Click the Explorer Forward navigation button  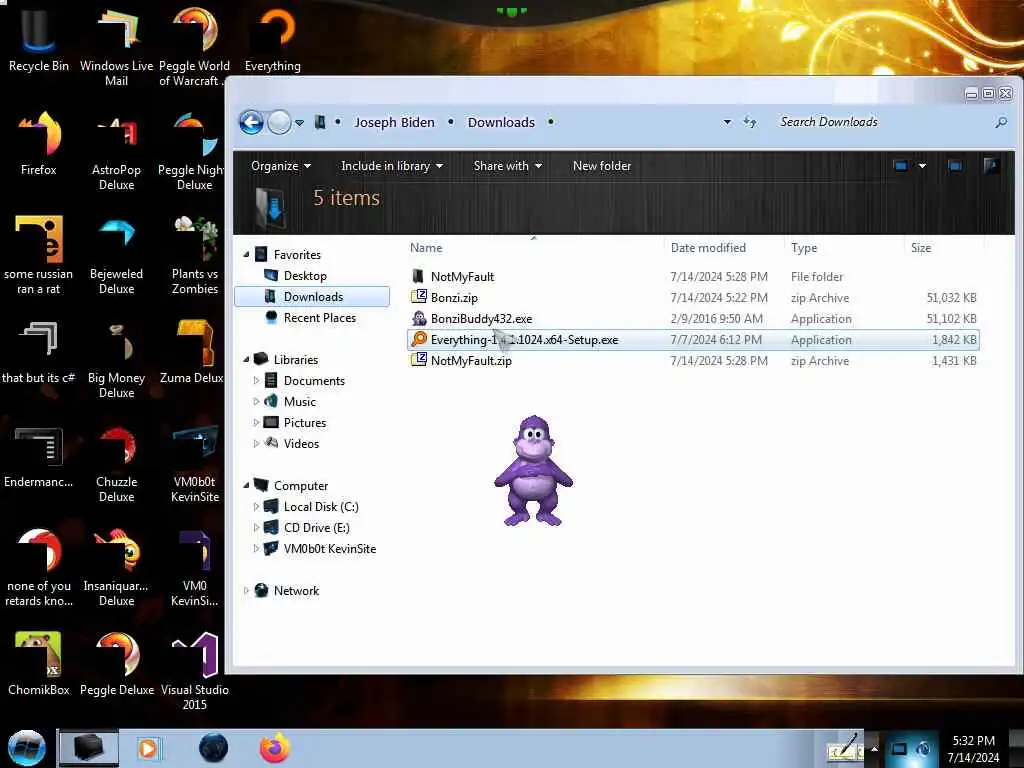280,122
